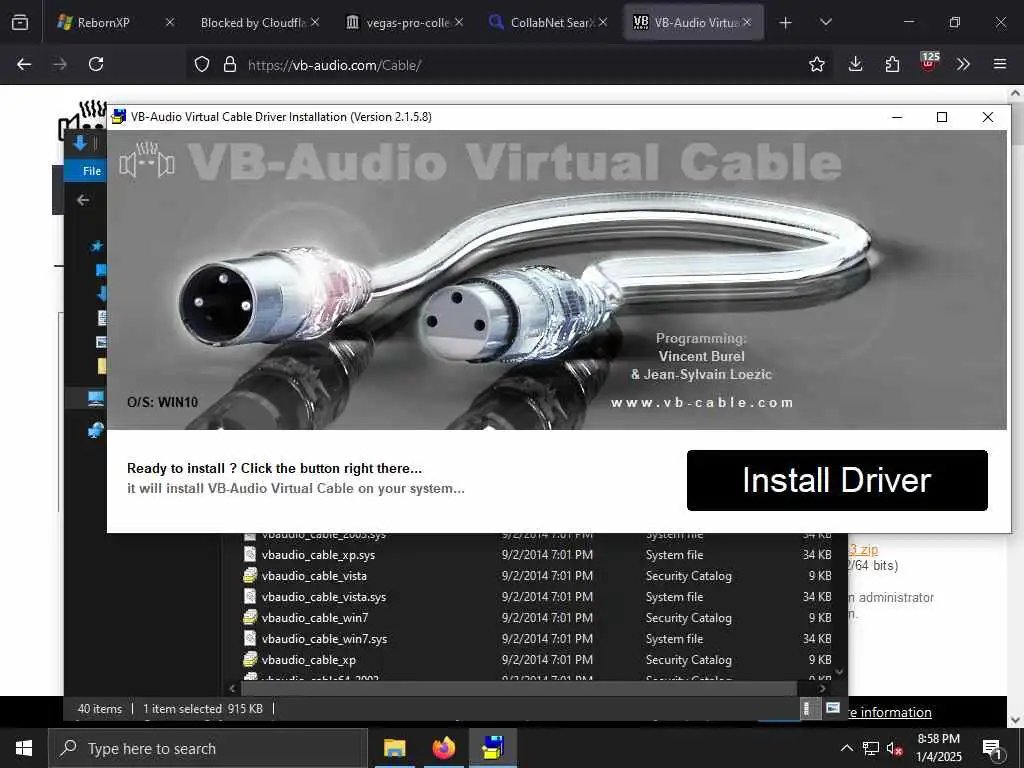Click the network icon in system tray
The width and height of the screenshot is (1024, 768).
[x=871, y=748]
